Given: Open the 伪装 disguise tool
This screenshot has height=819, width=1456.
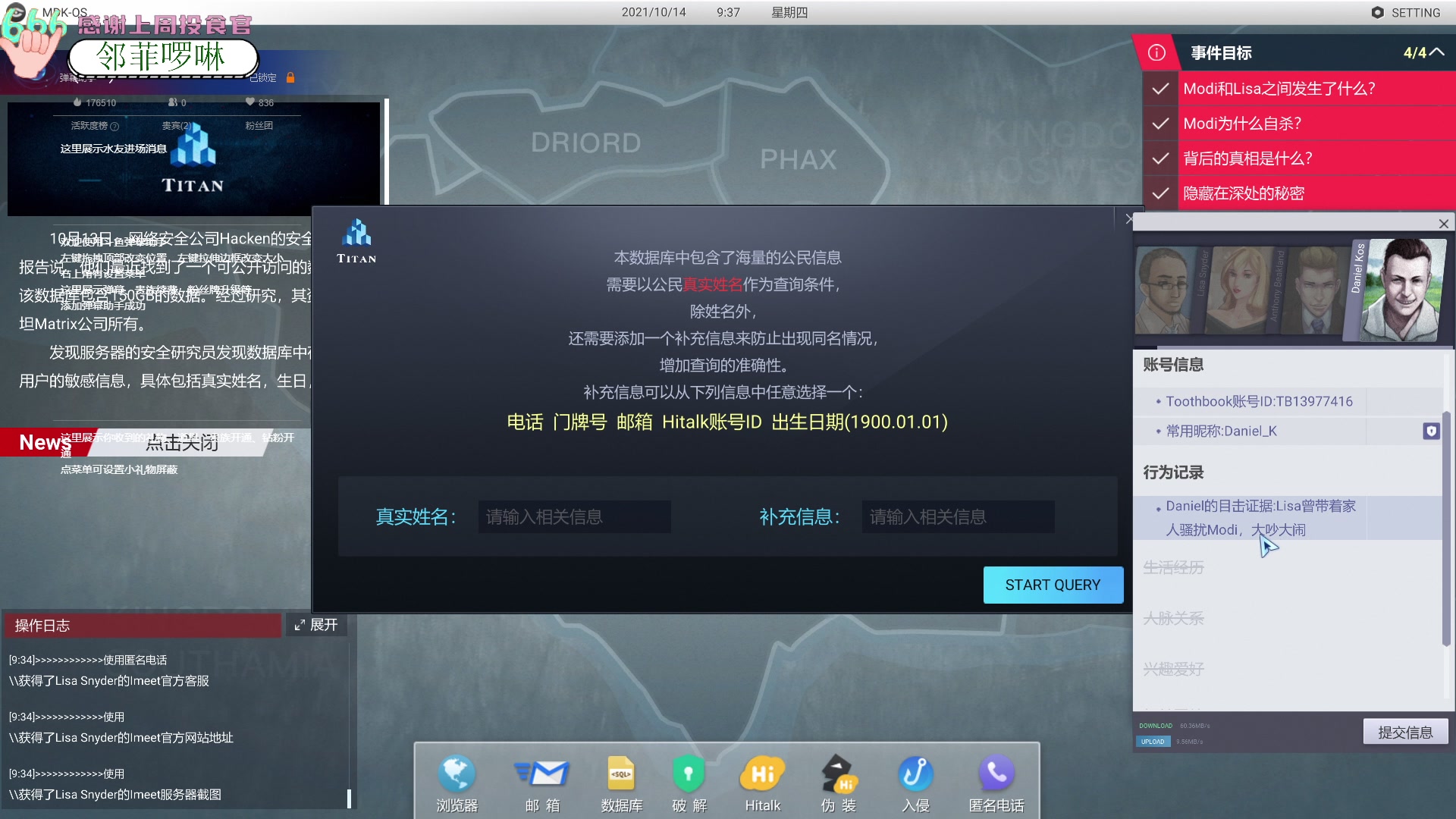Looking at the screenshot, I should (838, 783).
